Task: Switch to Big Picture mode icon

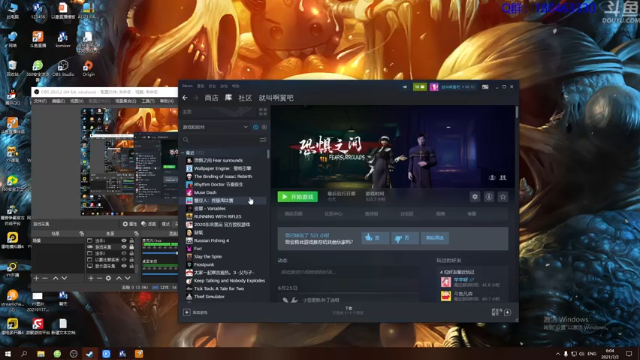Action: tap(485, 87)
